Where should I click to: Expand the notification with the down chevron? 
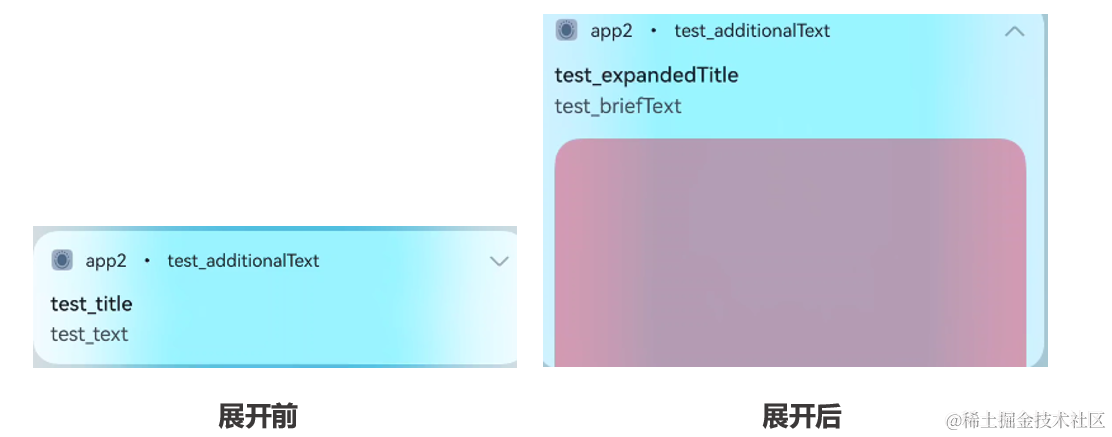pos(499,261)
